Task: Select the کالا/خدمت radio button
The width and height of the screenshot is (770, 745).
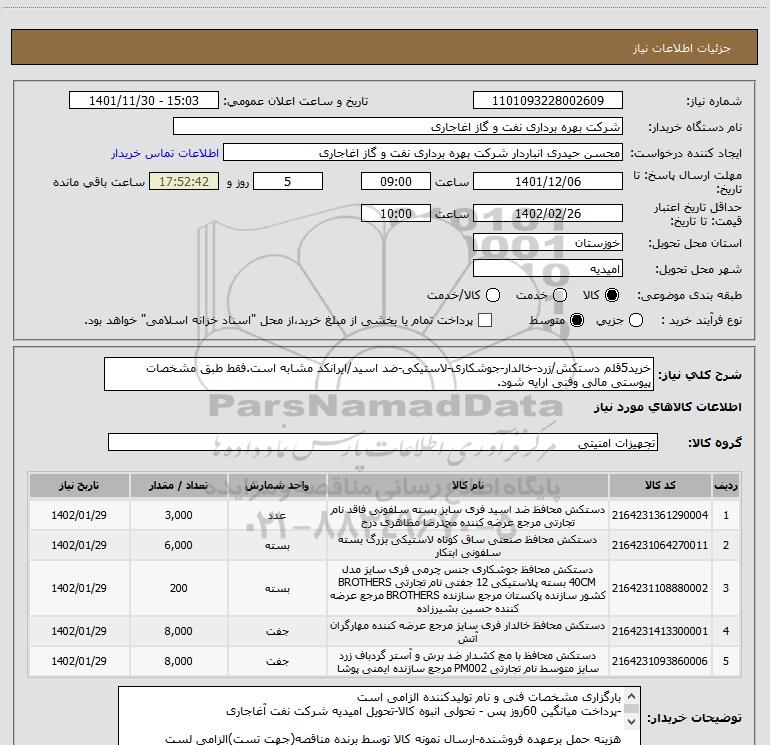Action: pyautogui.click(x=493, y=295)
